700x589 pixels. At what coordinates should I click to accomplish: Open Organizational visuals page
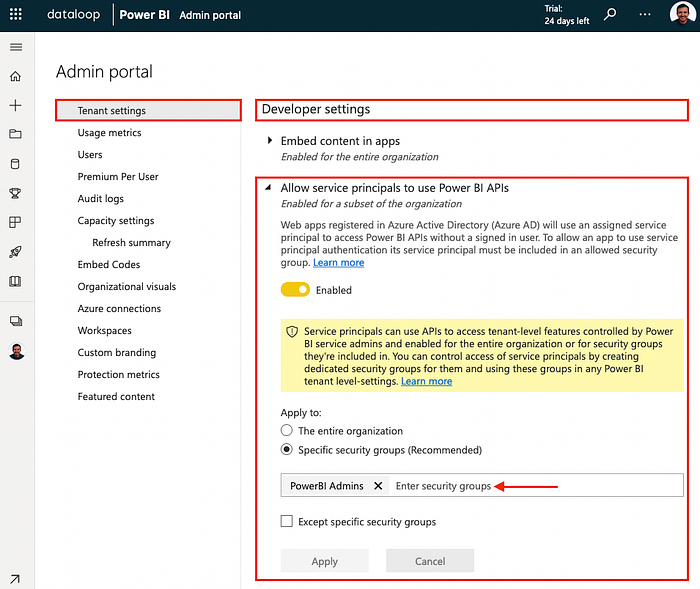[x=127, y=286]
